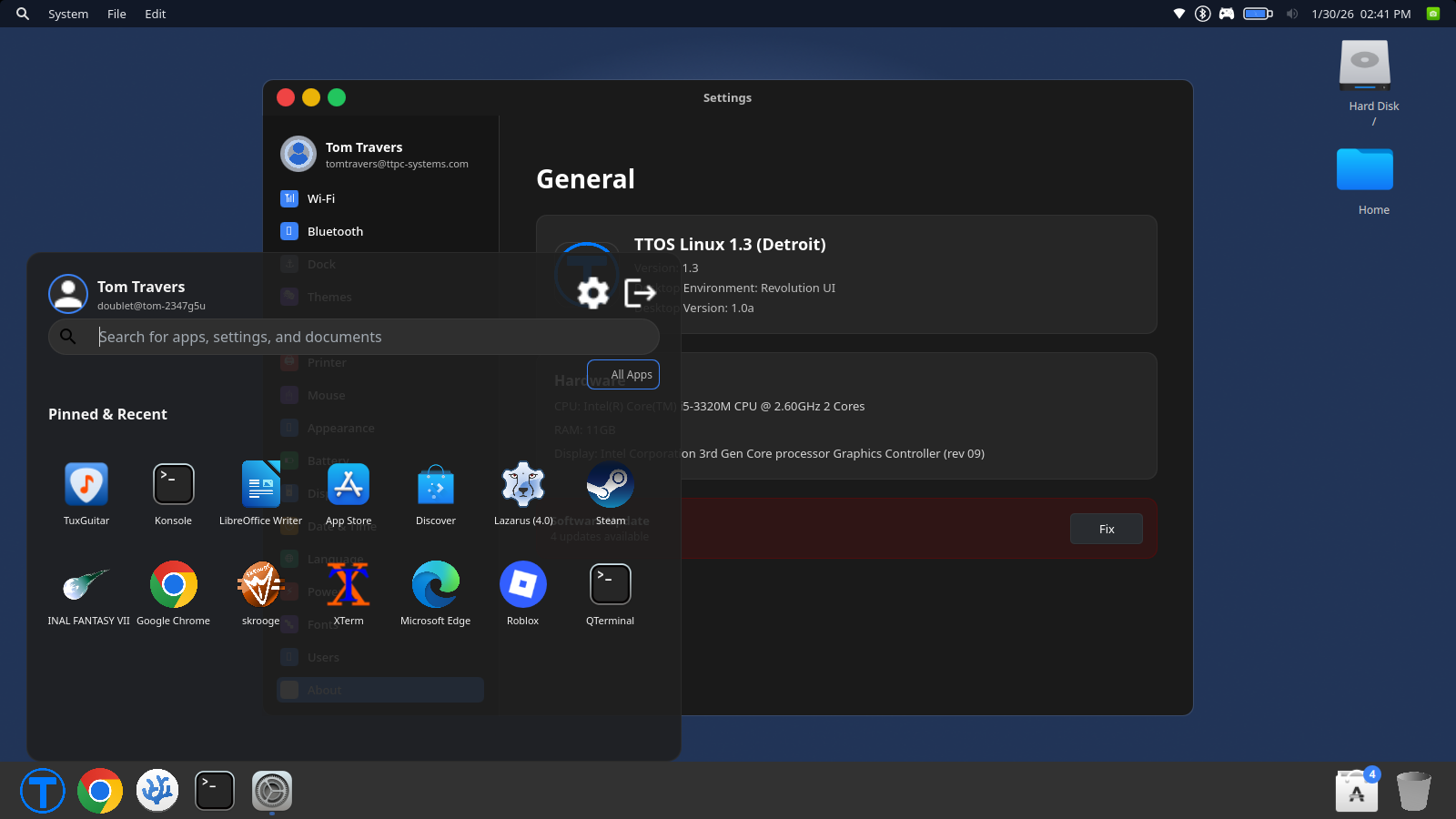This screenshot has width=1456, height=819.
Task: Show All Apps in the launcher
Action: pyautogui.click(x=623, y=374)
